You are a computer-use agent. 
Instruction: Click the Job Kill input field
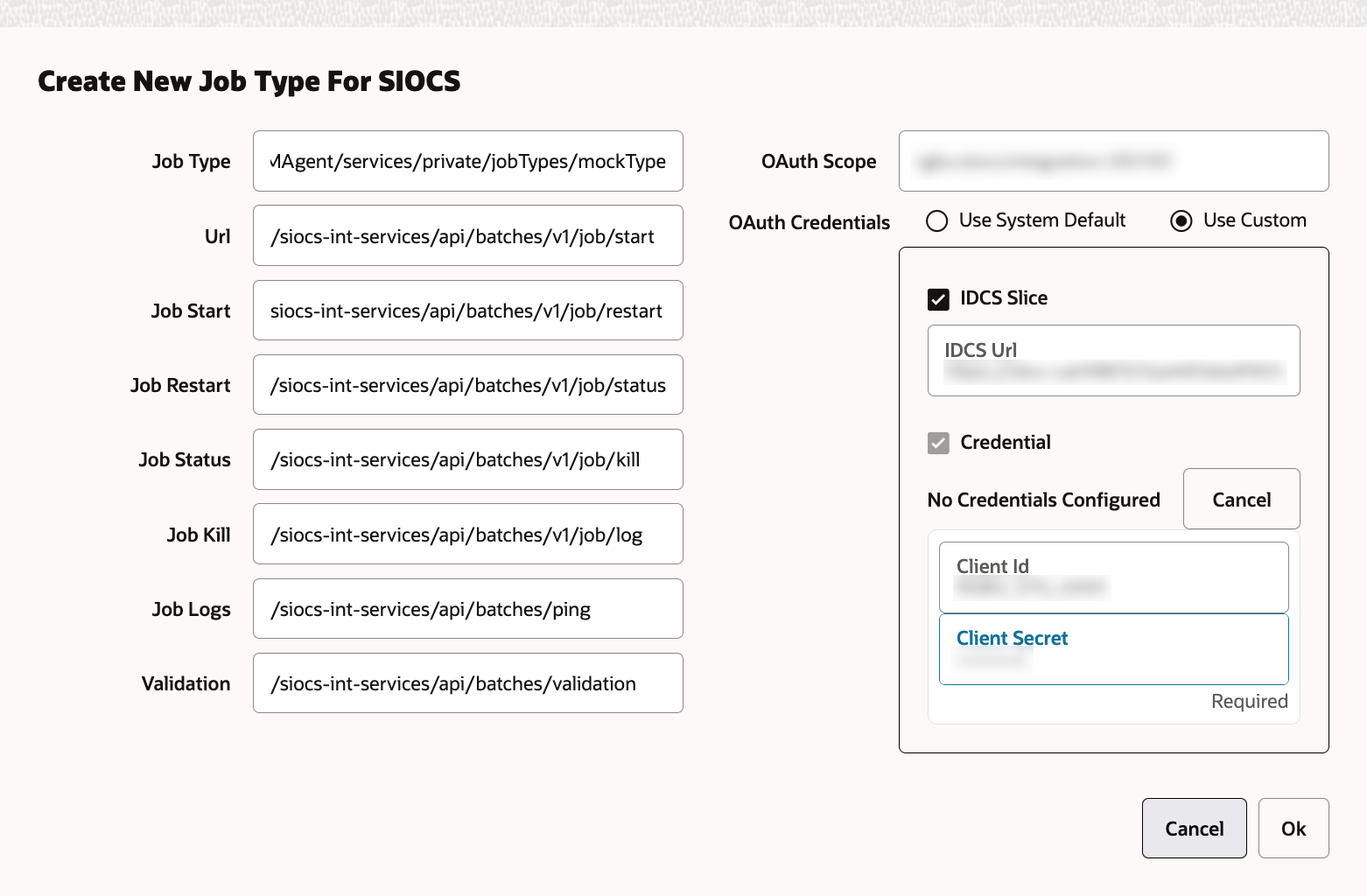click(x=468, y=534)
